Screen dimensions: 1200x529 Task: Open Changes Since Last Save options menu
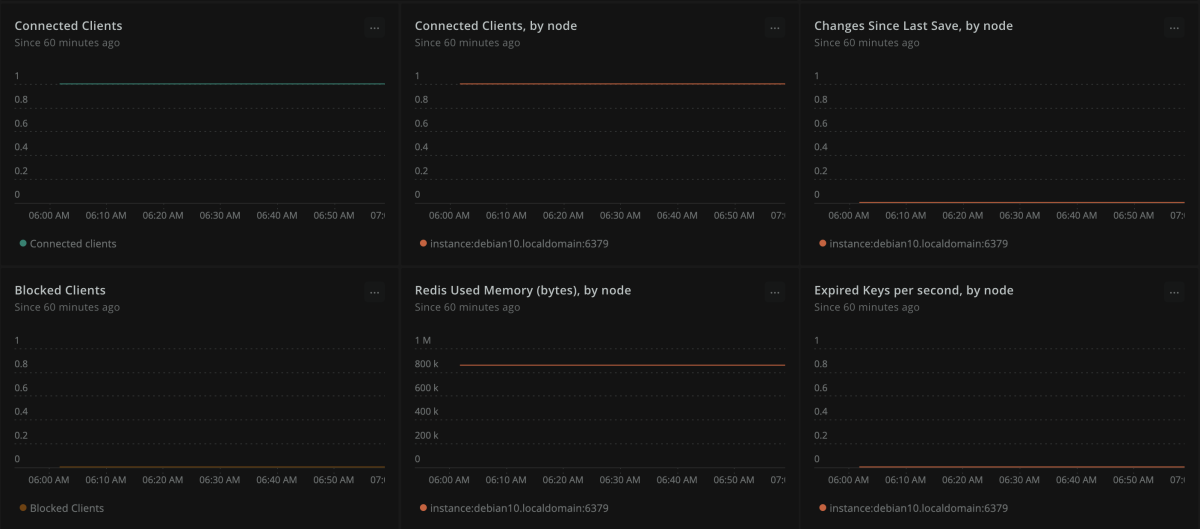click(x=1174, y=28)
